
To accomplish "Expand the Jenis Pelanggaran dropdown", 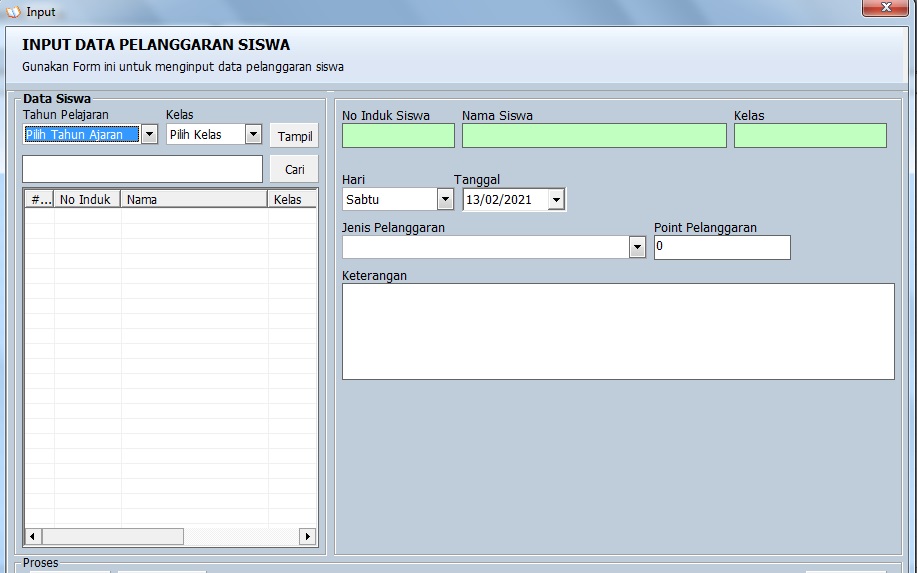I will (637, 247).
